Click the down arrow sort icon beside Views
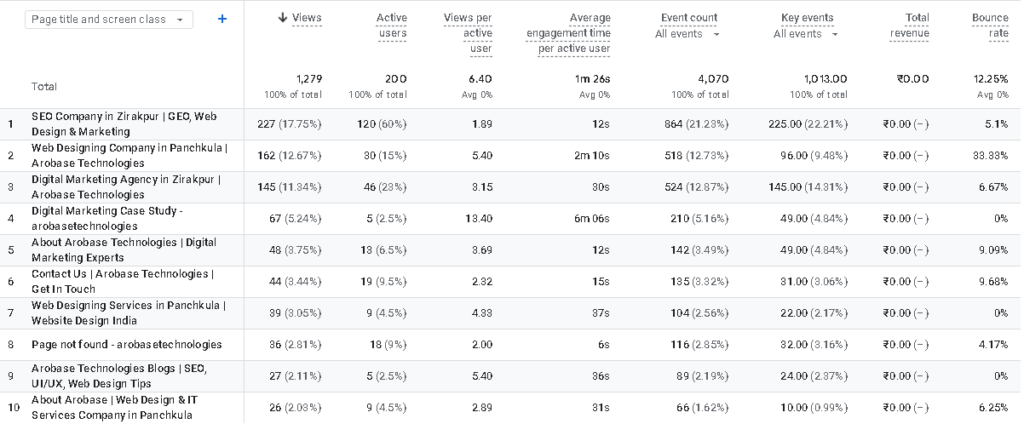This screenshot has height=441, width=1024. click(282, 18)
